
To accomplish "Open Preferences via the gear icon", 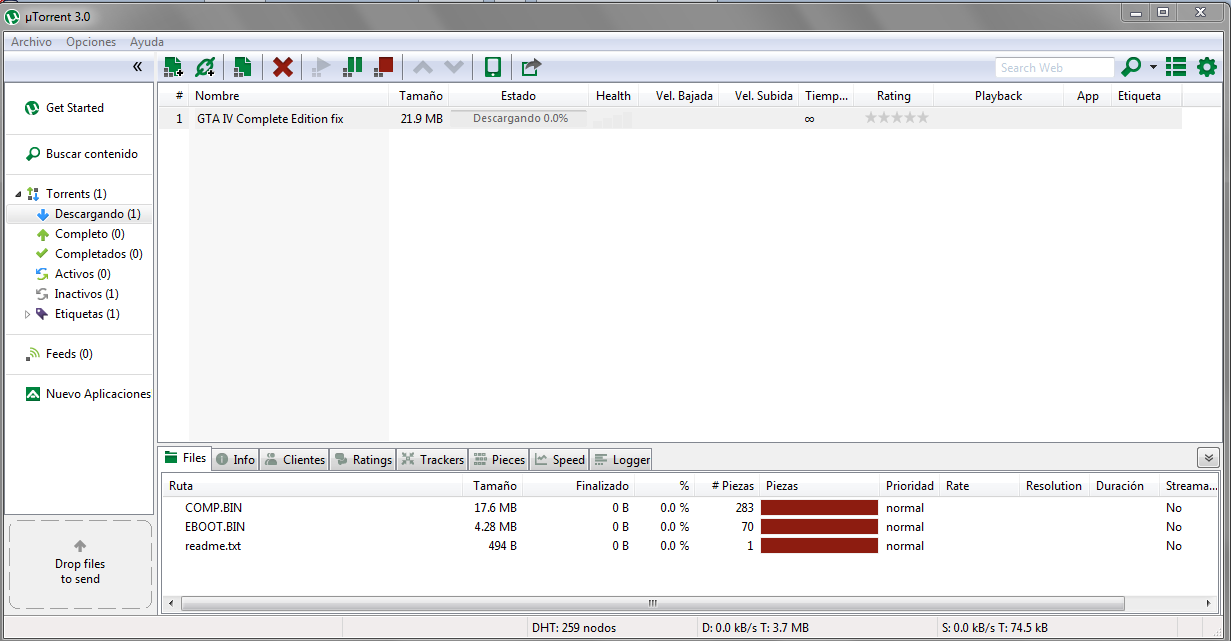I will (x=1207, y=67).
